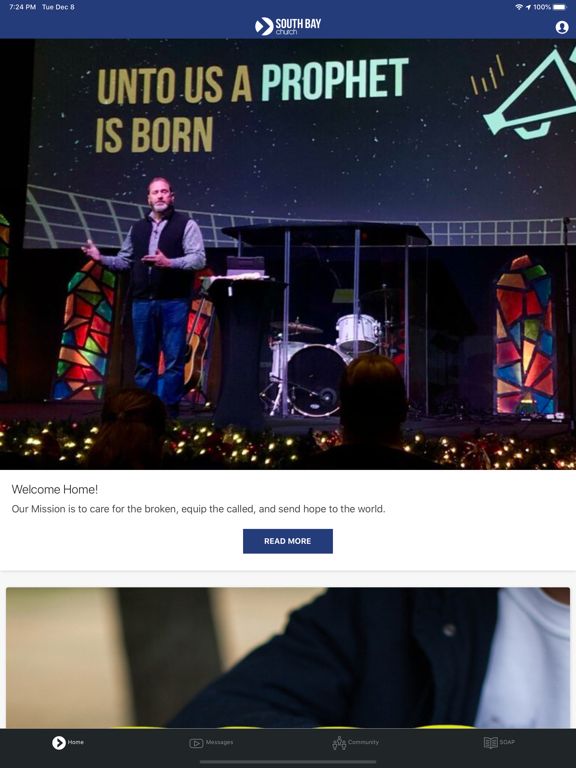Tap the Our Mission description text
Image resolution: width=576 pixels, height=768 pixels.
[198, 509]
